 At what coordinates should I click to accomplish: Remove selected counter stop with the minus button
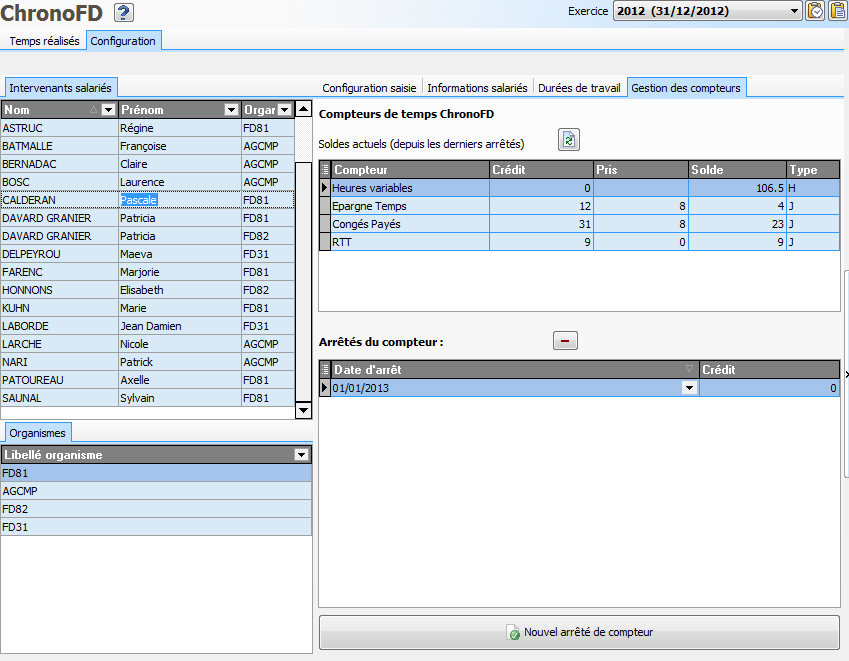(x=565, y=341)
